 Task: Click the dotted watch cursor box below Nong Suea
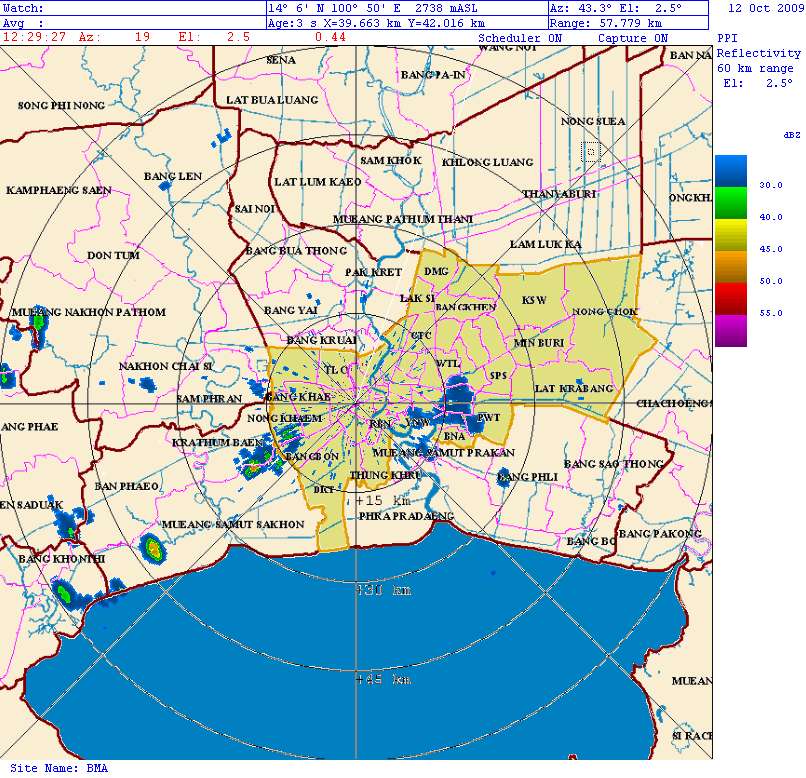tap(591, 152)
